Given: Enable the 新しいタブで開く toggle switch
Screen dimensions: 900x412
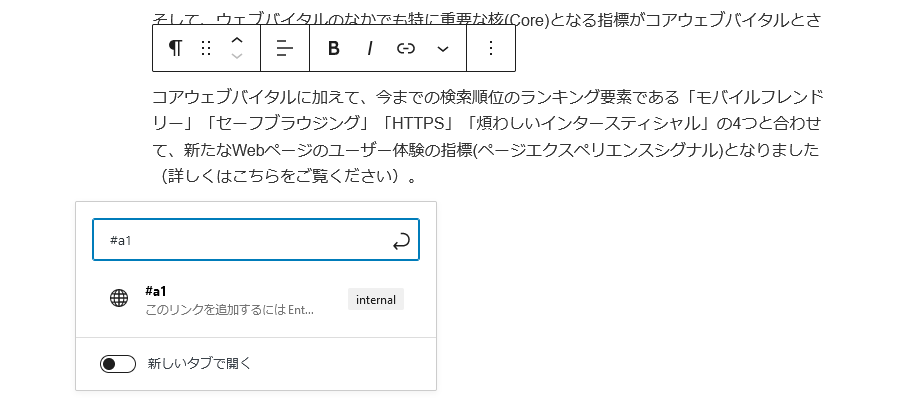Looking at the screenshot, I should pyautogui.click(x=118, y=364).
